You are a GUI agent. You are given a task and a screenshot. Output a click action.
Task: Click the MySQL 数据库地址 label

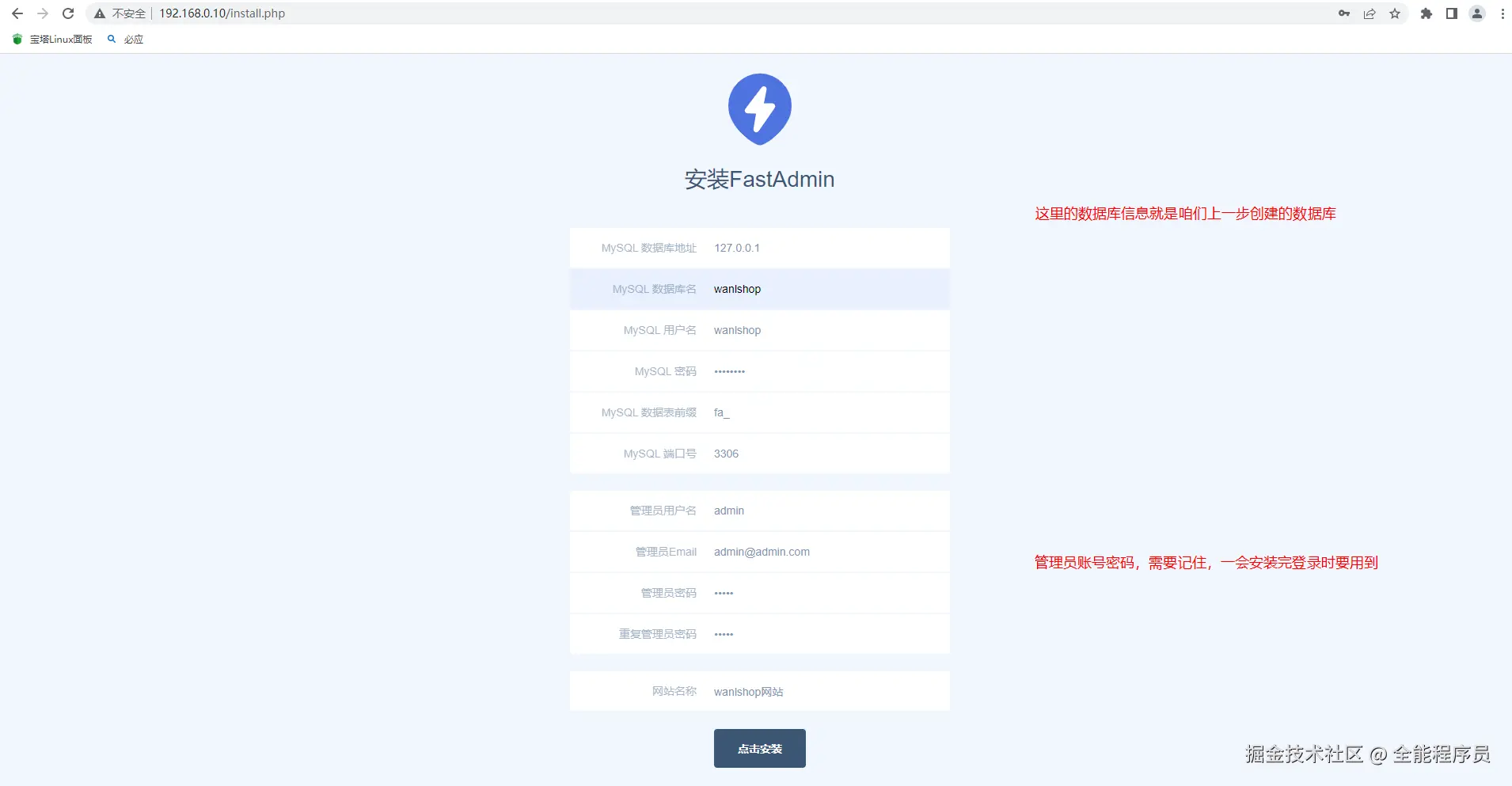pos(649,248)
